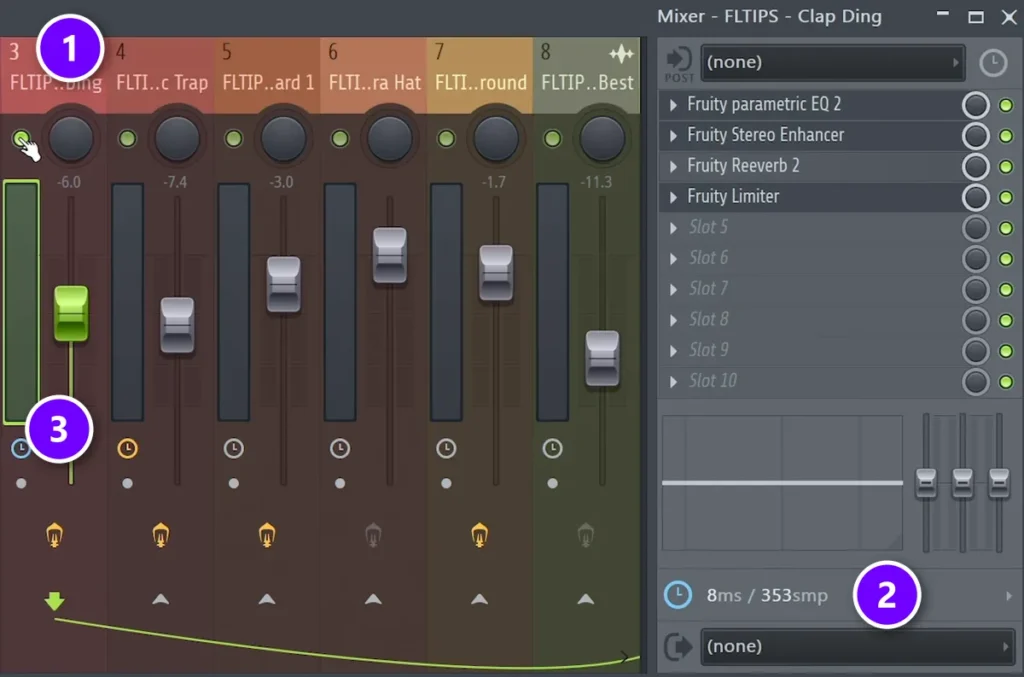This screenshot has width=1024, height=677.
Task: Open the Fruity Reeverb 2 plugin
Action: [743, 166]
